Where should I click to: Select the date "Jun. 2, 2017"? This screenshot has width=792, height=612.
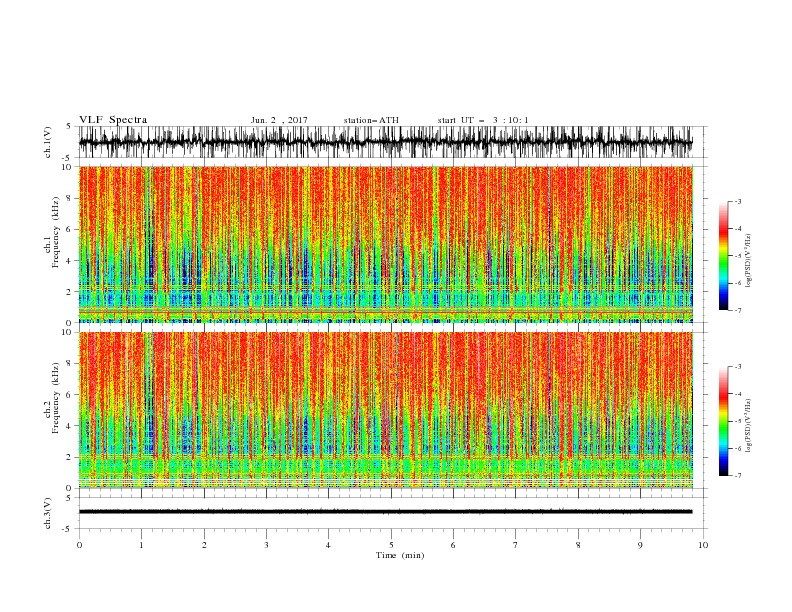pyautogui.click(x=279, y=120)
